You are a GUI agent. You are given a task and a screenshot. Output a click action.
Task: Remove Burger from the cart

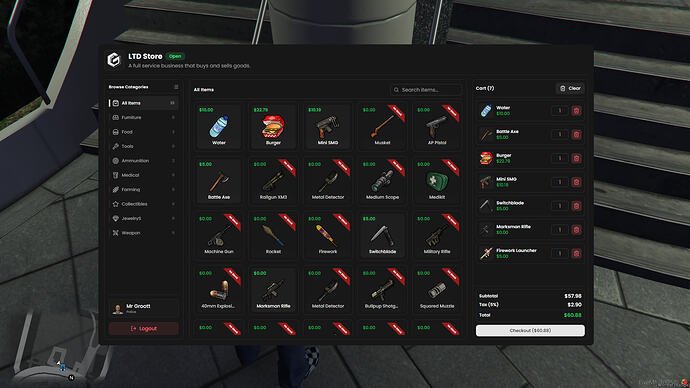(576, 158)
